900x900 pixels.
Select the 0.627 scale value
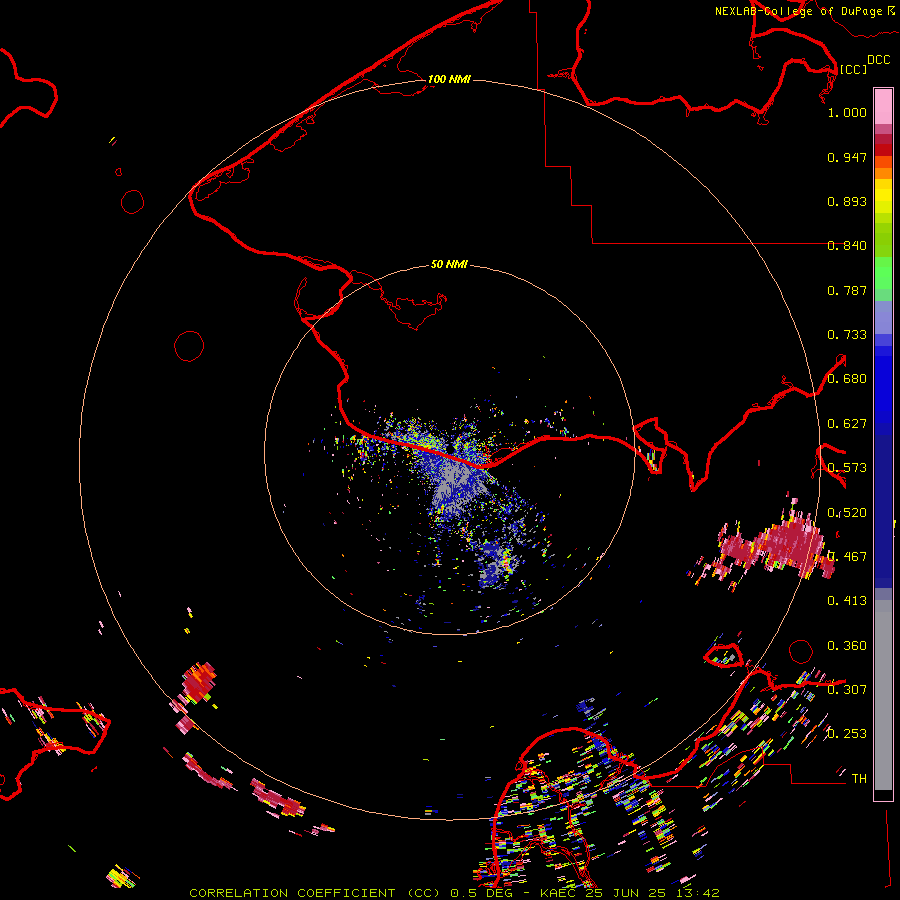click(x=847, y=424)
